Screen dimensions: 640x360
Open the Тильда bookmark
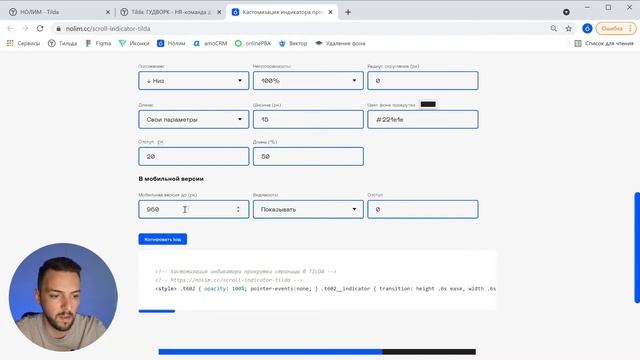[62, 43]
